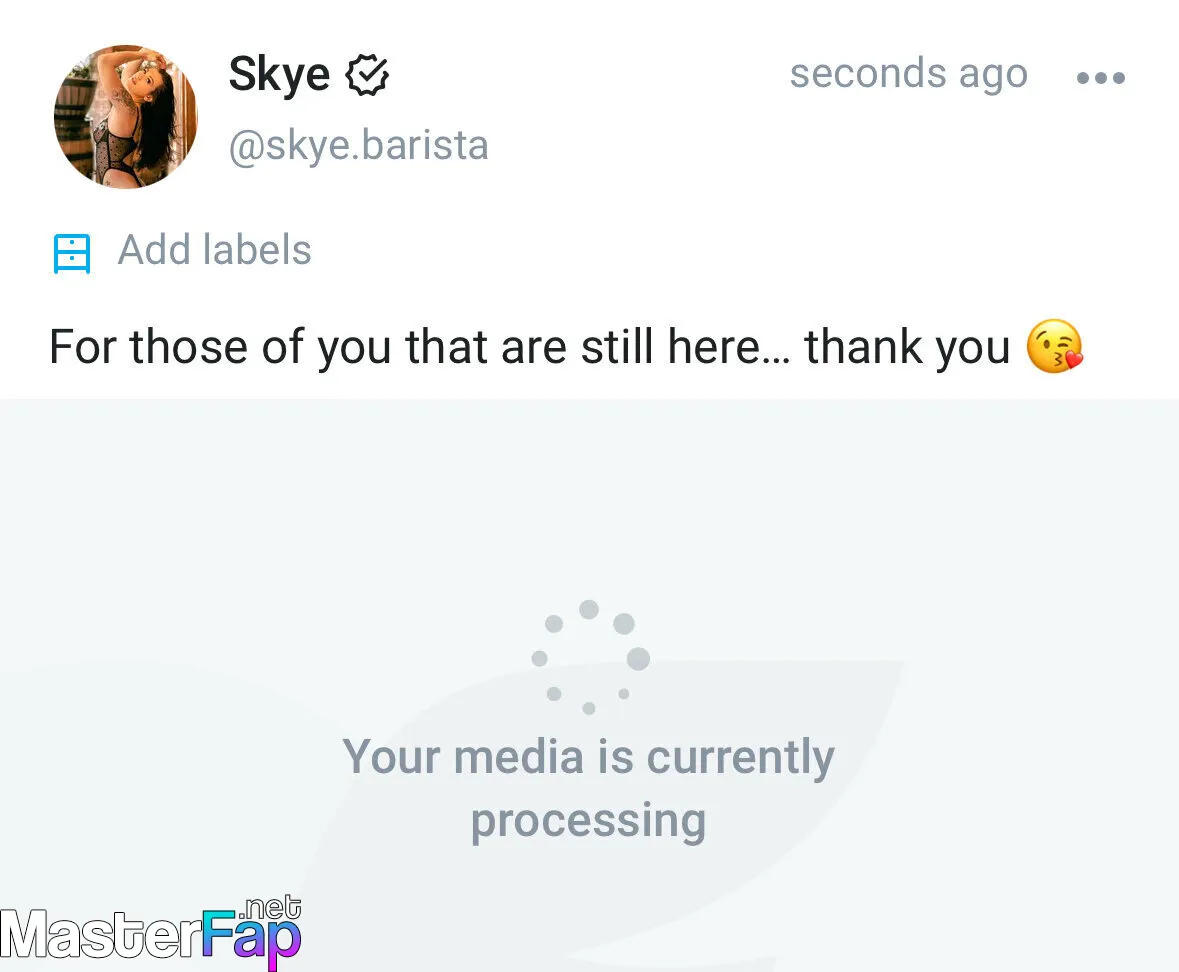
Task: Click the blue drawer icon beside Add labels
Action: 72,253
